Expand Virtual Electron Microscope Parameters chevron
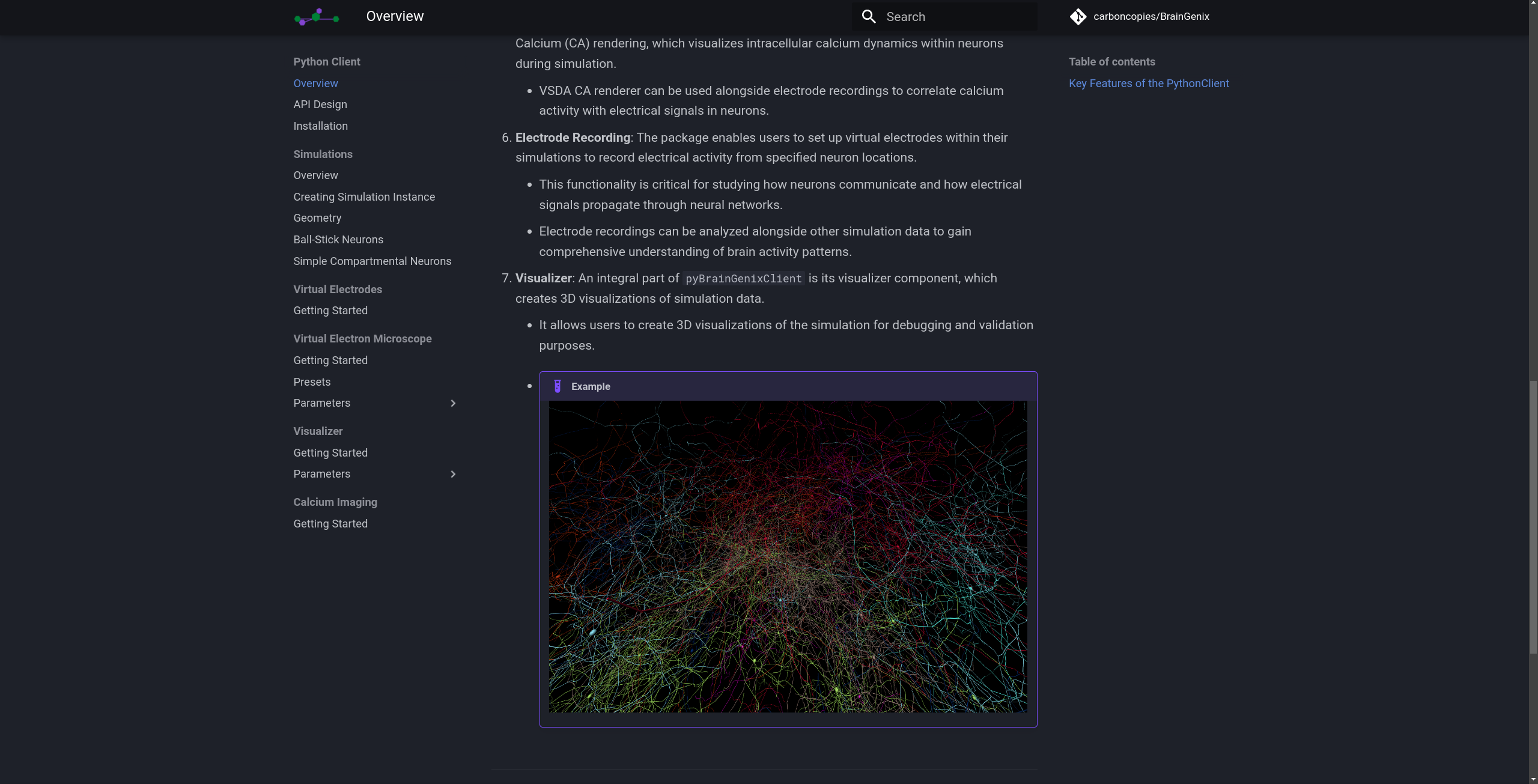This screenshot has width=1538, height=784. 453,403
